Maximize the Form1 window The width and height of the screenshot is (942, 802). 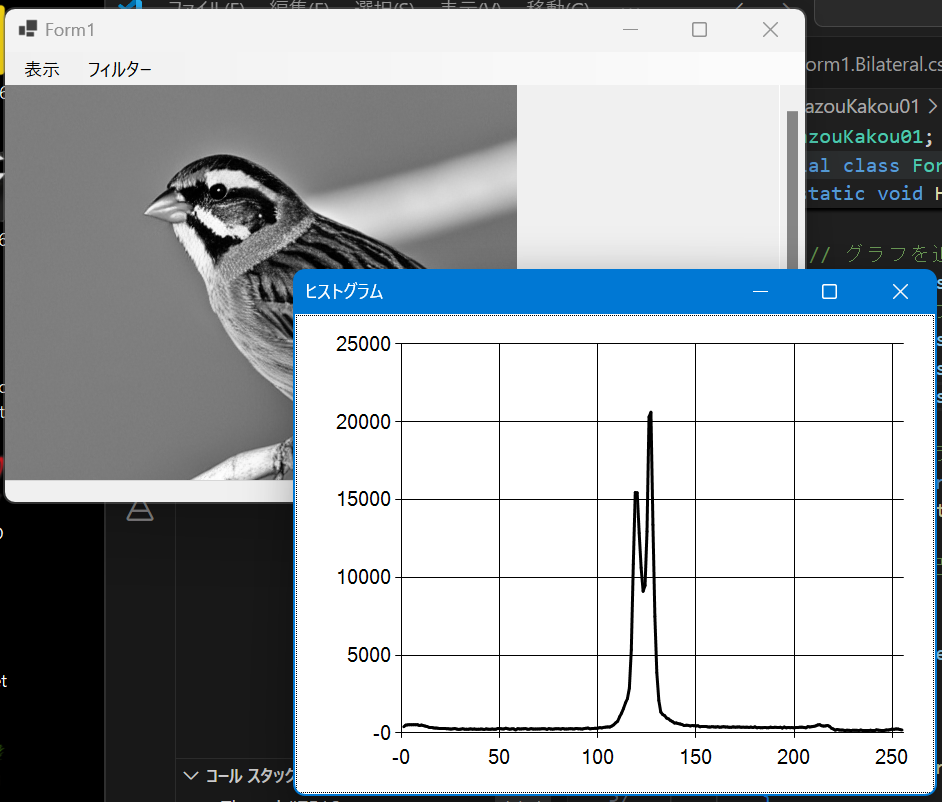tap(699, 29)
